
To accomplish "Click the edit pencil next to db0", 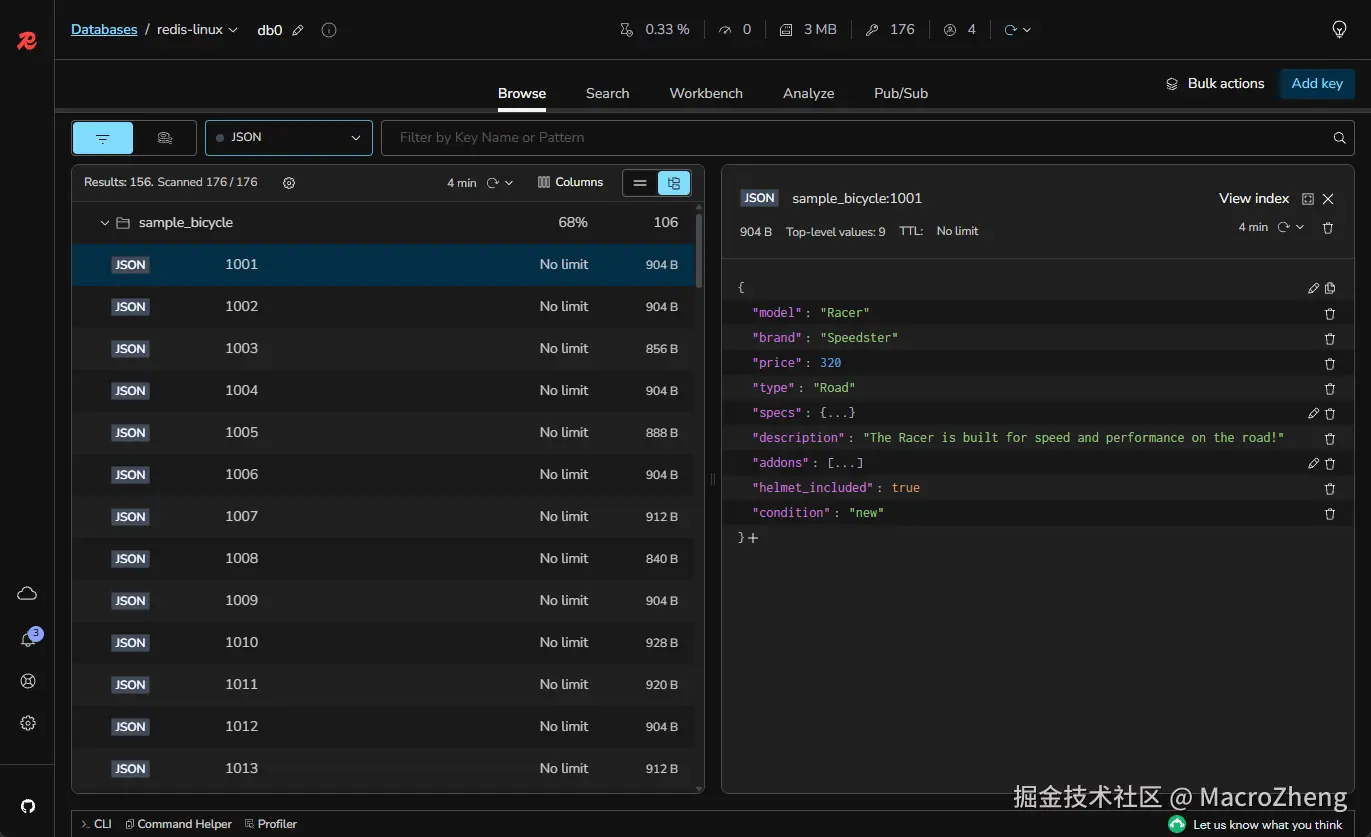I will click(x=298, y=30).
